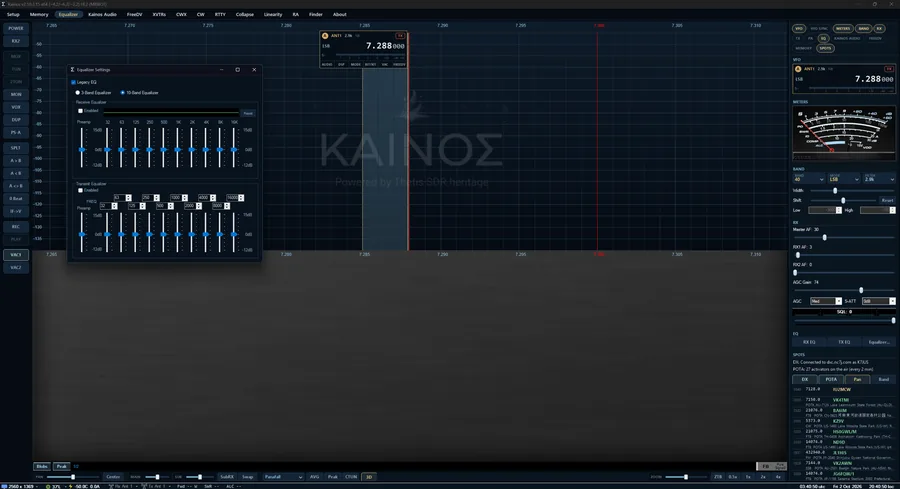This screenshot has width=900, height=489.
Task: Click the stepper arrows of the 16000 frequency field
Action: (x=241, y=197)
